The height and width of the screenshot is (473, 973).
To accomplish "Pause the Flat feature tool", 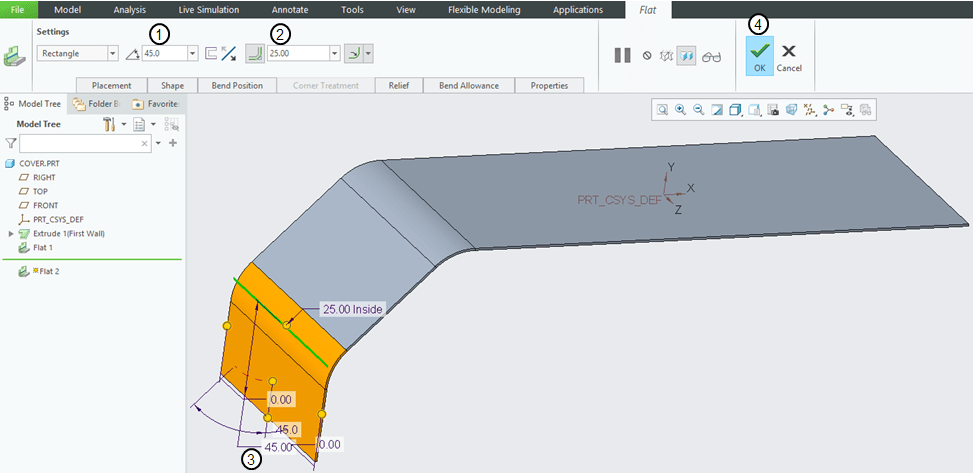I will (x=622, y=56).
